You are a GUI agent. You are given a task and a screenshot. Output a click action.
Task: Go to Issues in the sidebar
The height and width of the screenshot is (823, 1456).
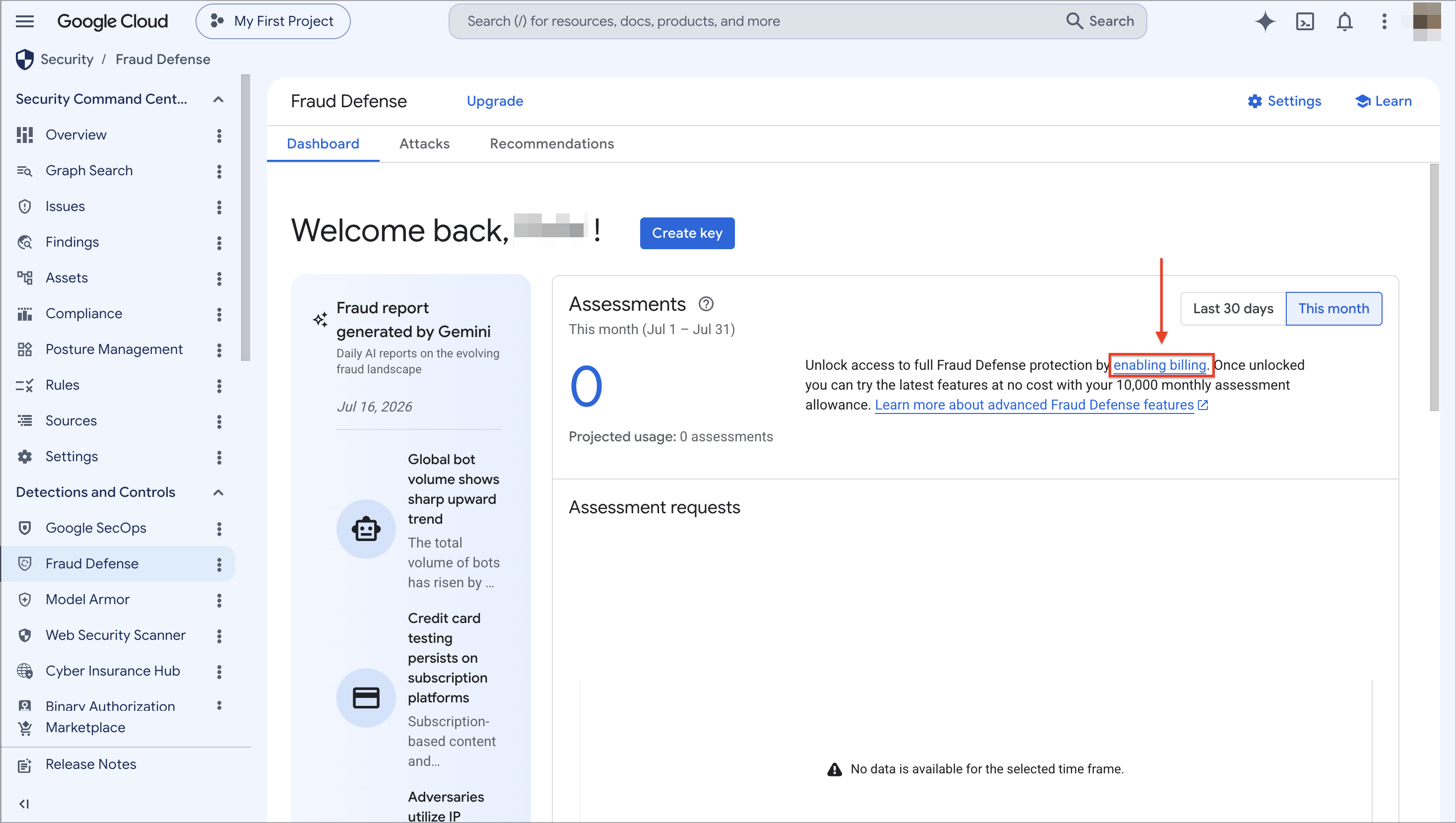point(65,206)
